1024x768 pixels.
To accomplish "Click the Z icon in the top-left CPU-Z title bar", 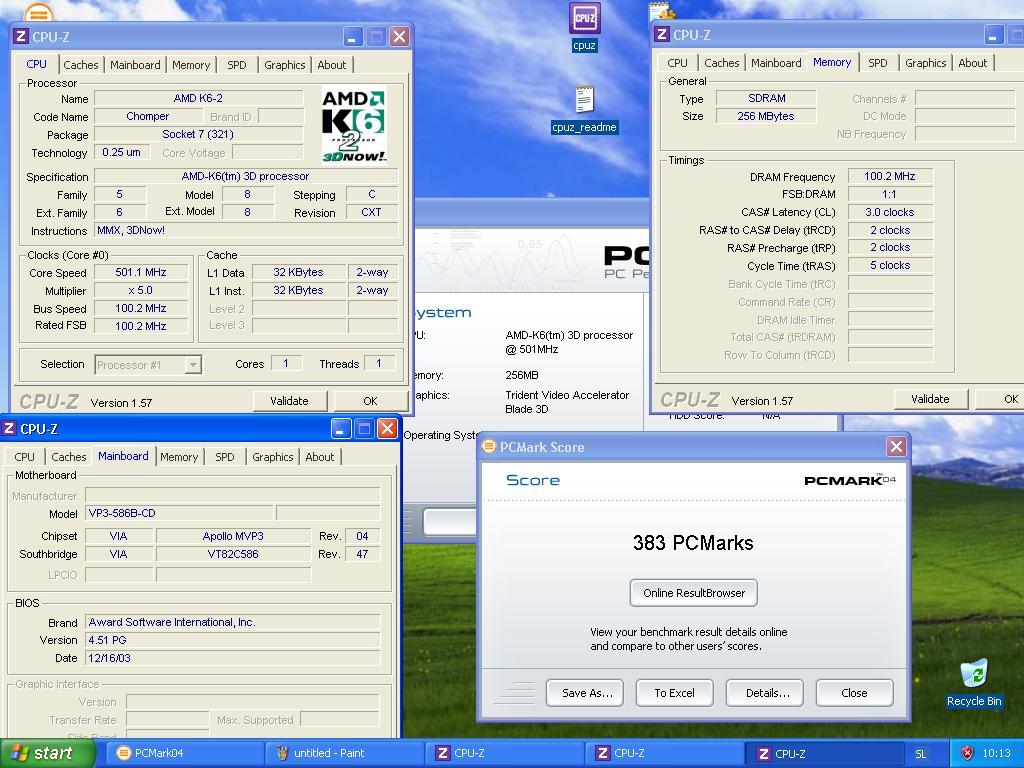I will (21, 36).
